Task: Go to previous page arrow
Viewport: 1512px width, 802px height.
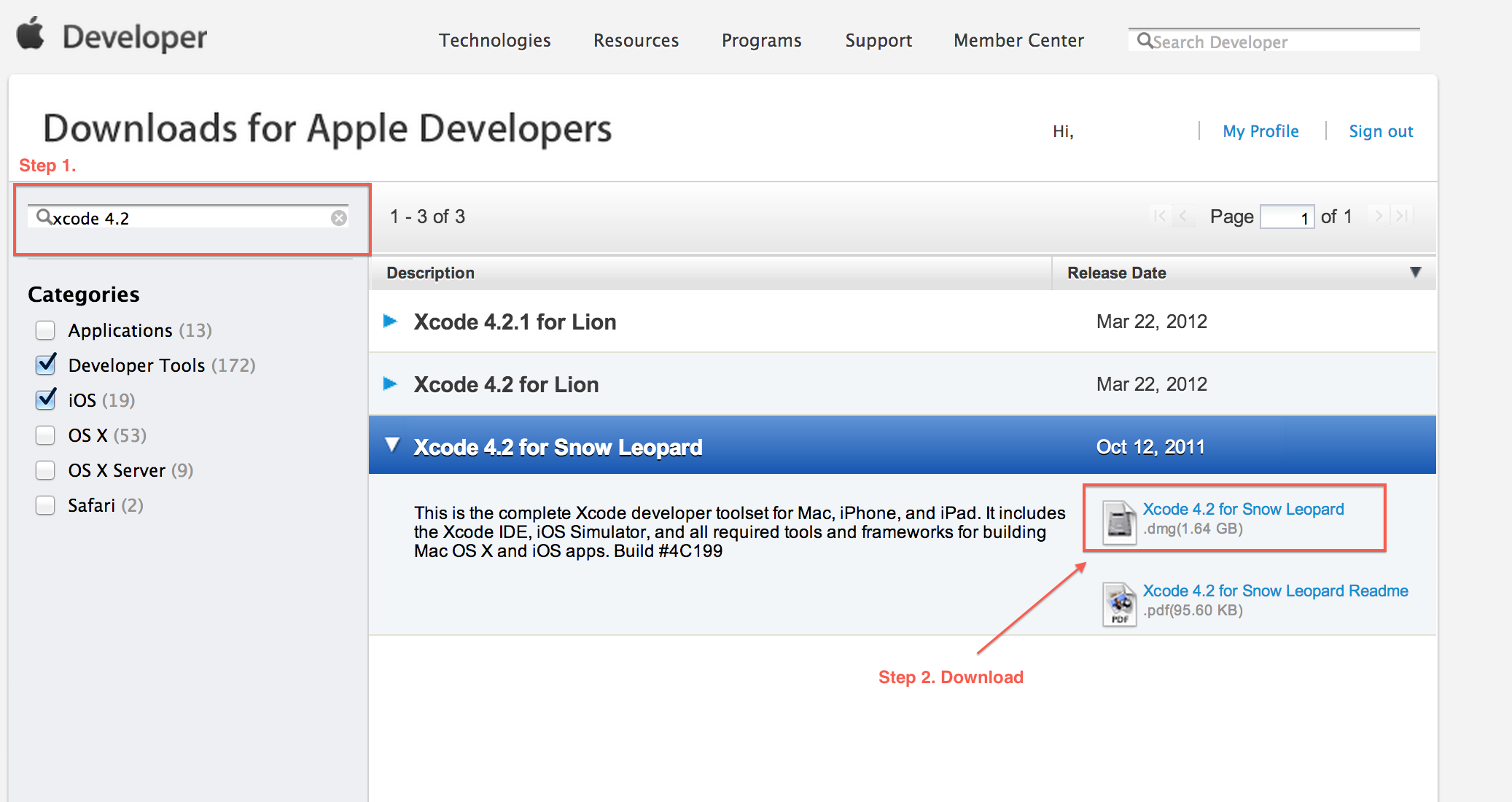Action: coord(1182,216)
